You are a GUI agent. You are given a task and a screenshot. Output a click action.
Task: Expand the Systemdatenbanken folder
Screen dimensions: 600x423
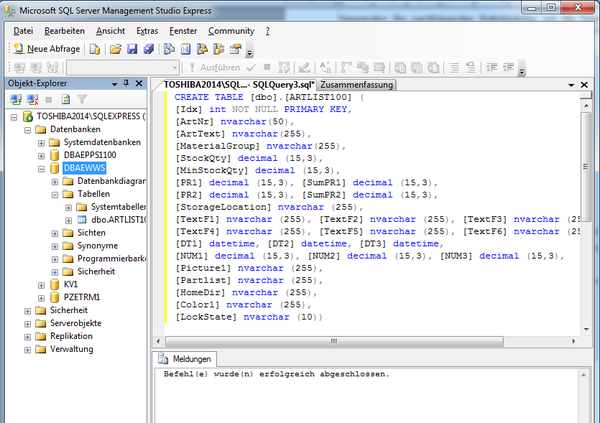tap(41, 143)
